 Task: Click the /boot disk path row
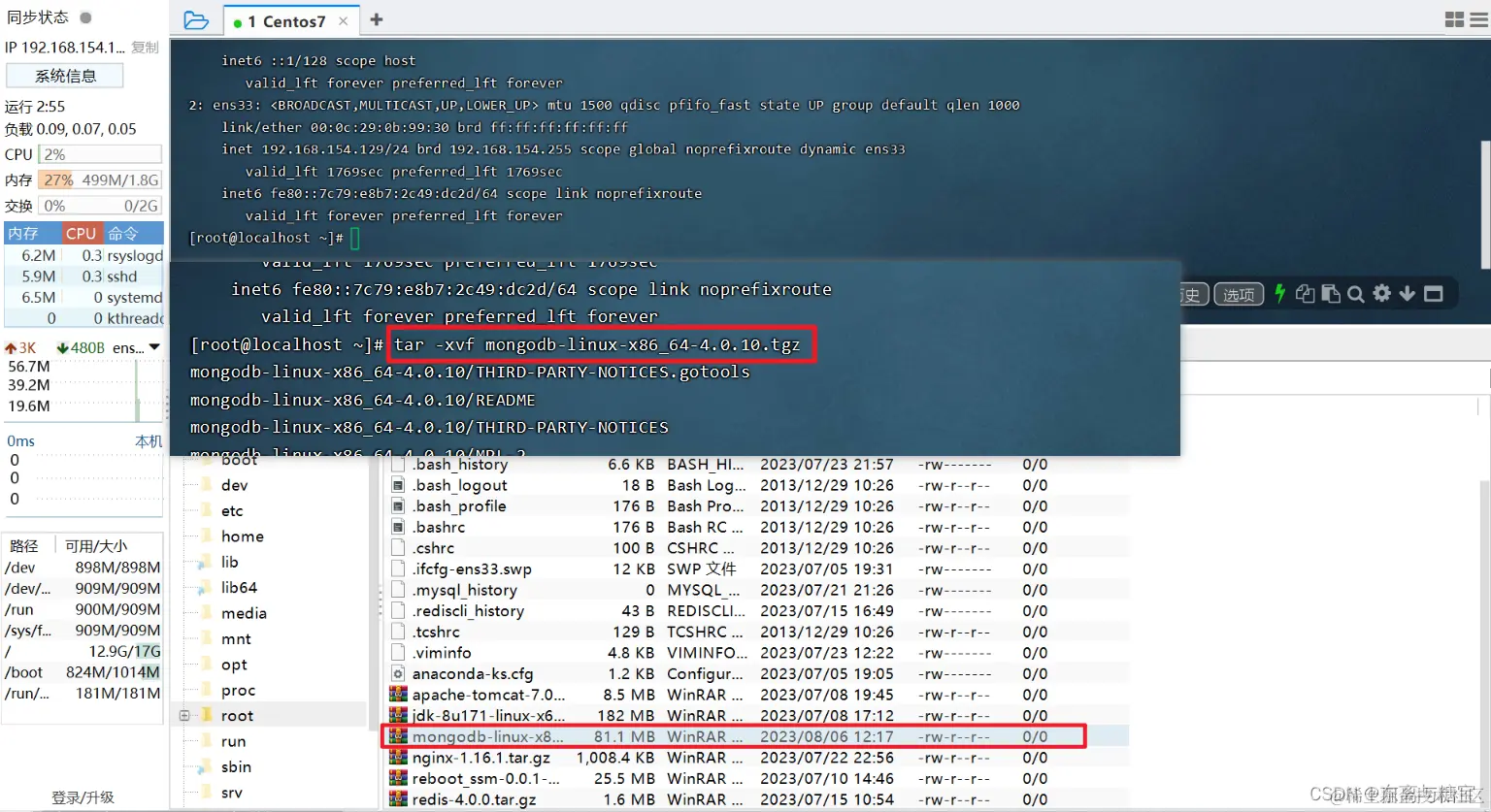coord(83,672)
